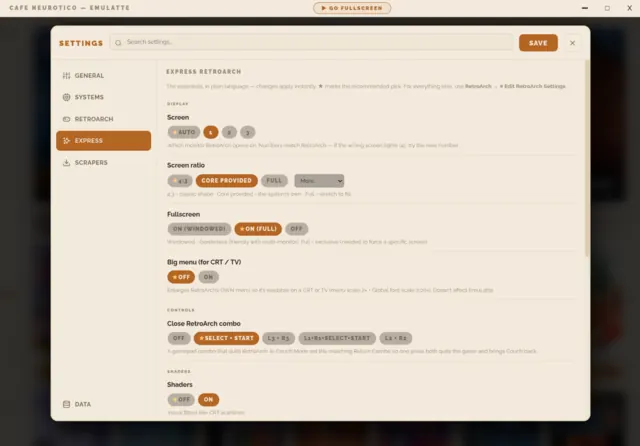Focus the Search settings field
Image resolution: width=640 pixels, height=446 pixels.
[311, 42]
